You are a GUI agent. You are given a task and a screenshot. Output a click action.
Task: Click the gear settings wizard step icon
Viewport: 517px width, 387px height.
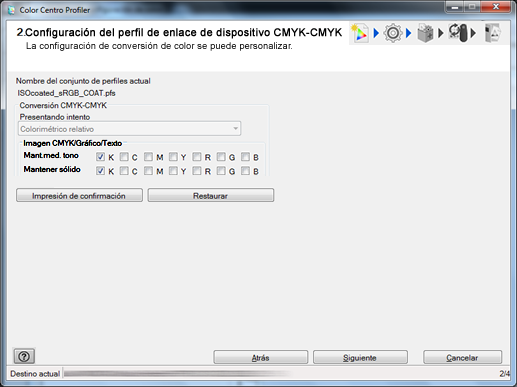[393, 33]
